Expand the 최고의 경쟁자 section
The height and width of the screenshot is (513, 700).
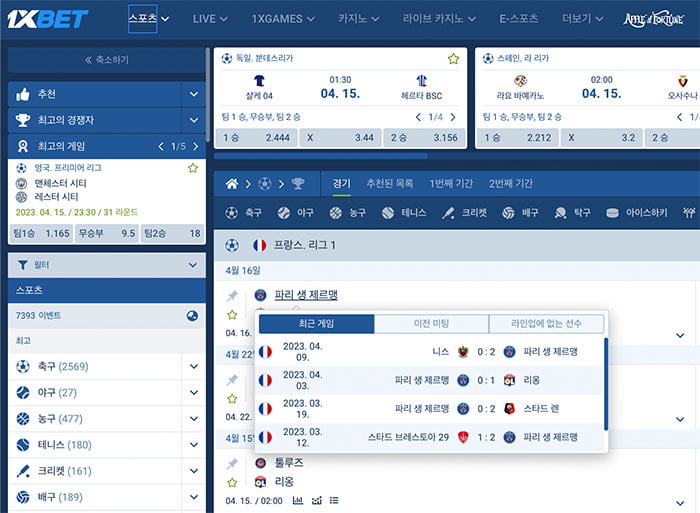pyautogui.click(x=194, y=120)
